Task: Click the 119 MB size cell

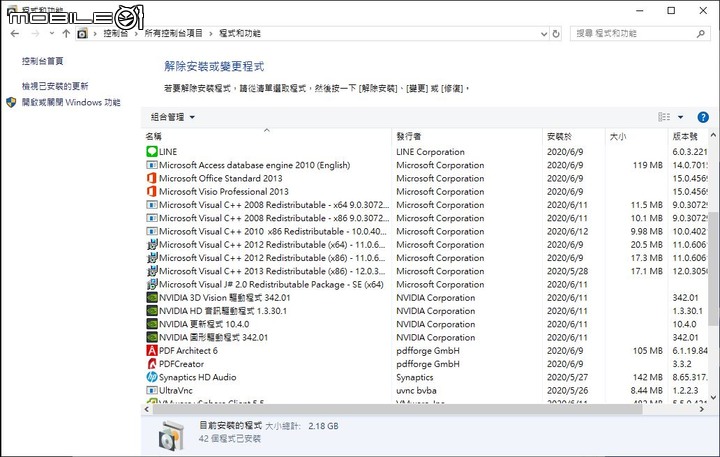Action: (647, 165)
